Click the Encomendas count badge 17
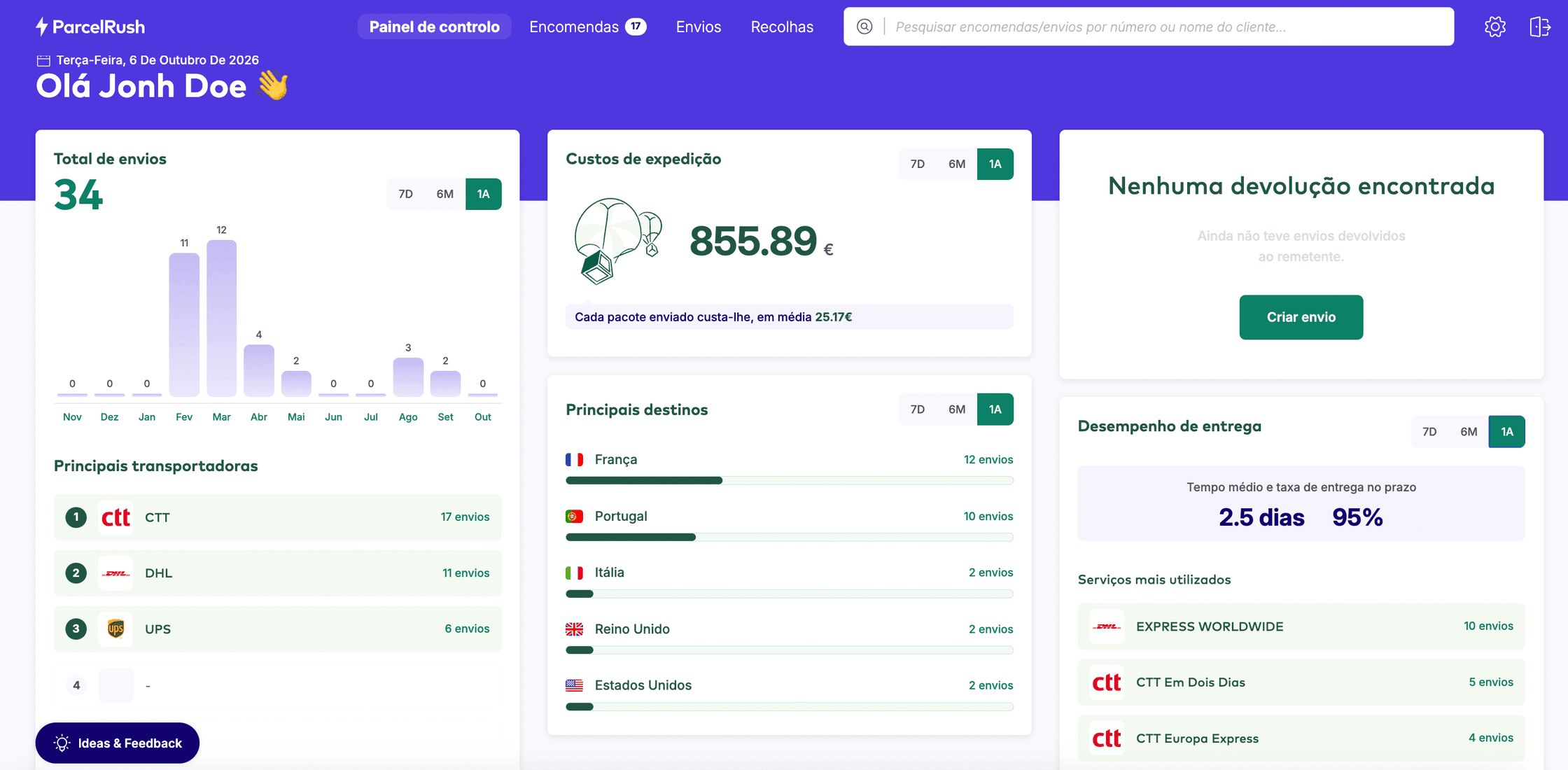The height and width of the screenshot is (770, 1568). click(636, 27)
